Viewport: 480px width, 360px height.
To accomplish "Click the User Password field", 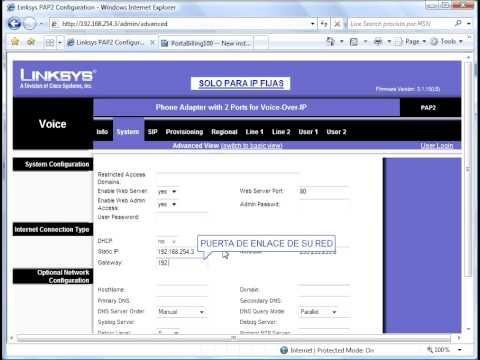I will [x=181, y=217].
